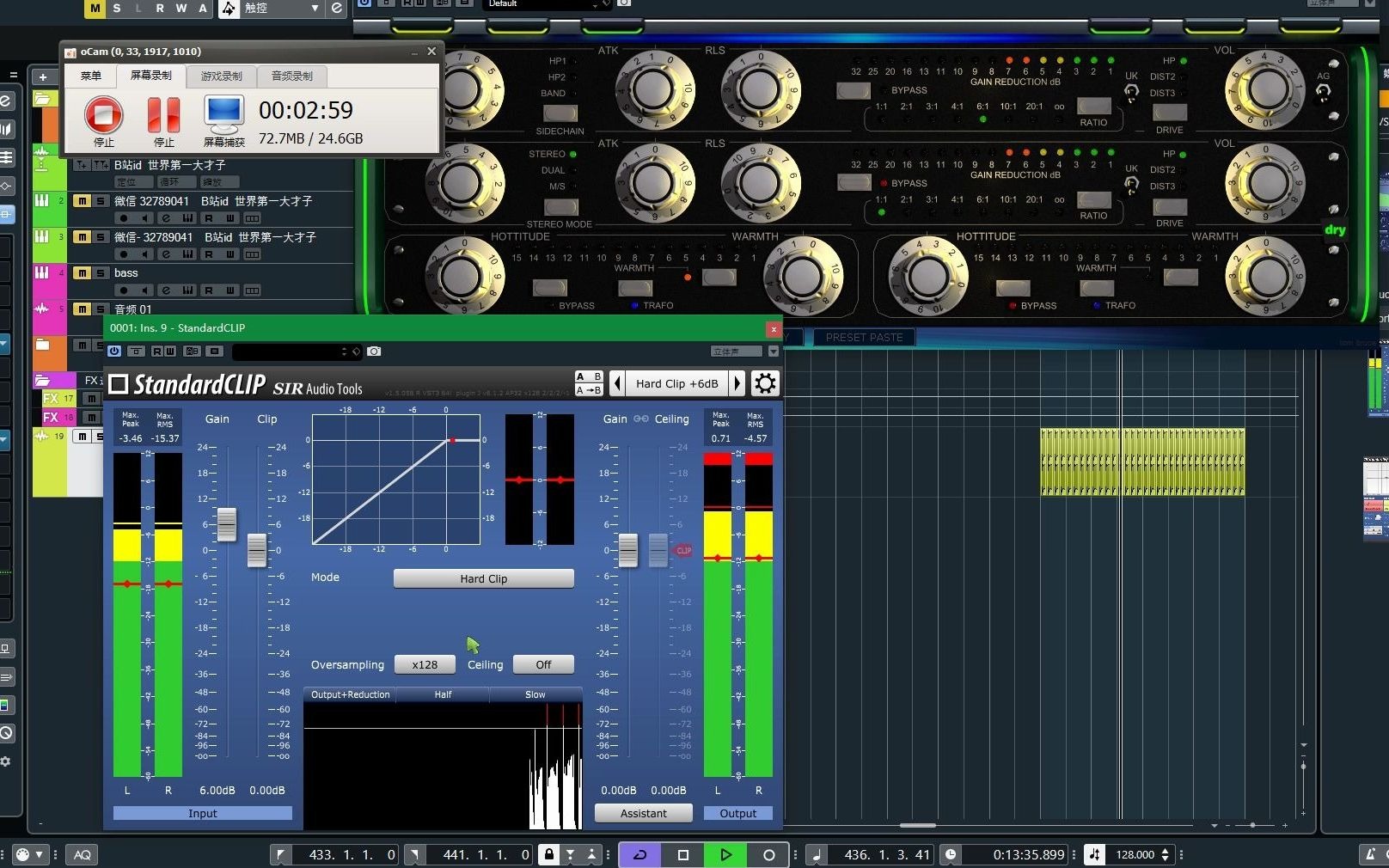Switch to the 游戏录制 tab in oCam
The image size is (1389, 868).
(x=221, y=76)
